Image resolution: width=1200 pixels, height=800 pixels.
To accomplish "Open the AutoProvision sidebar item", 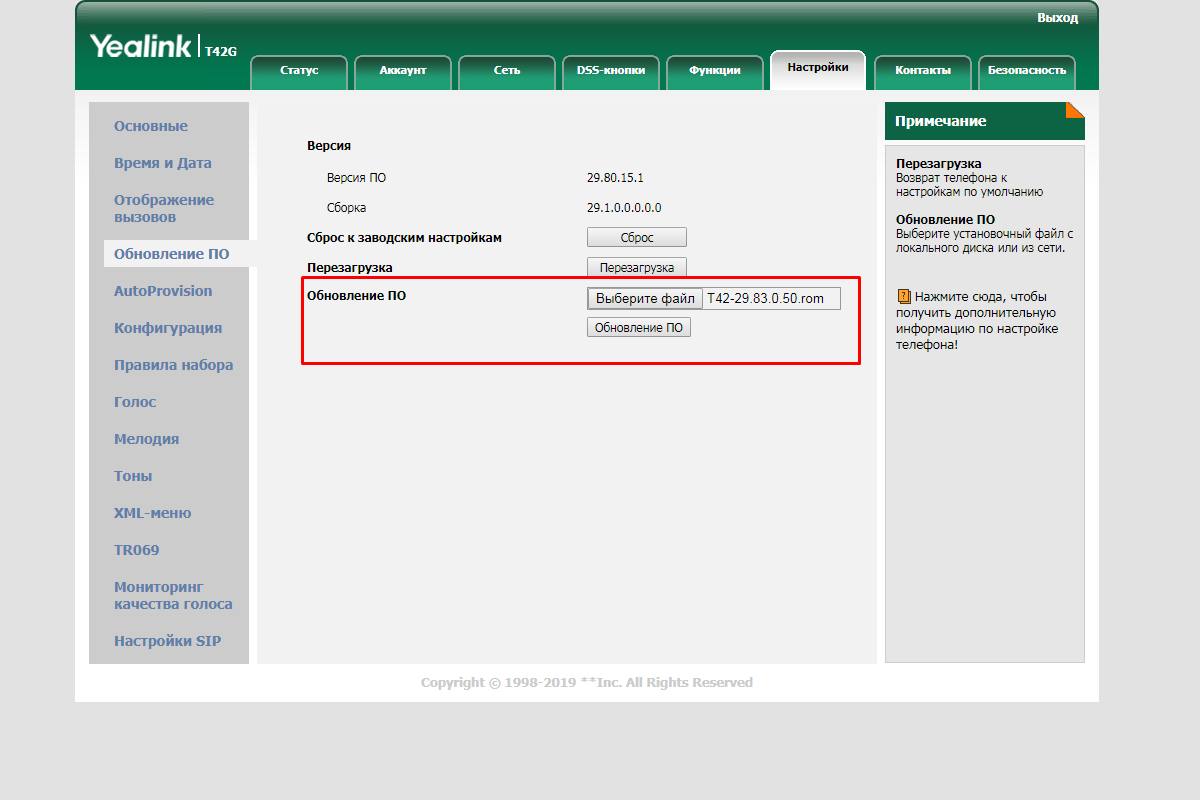I will [x=163, y=291].
